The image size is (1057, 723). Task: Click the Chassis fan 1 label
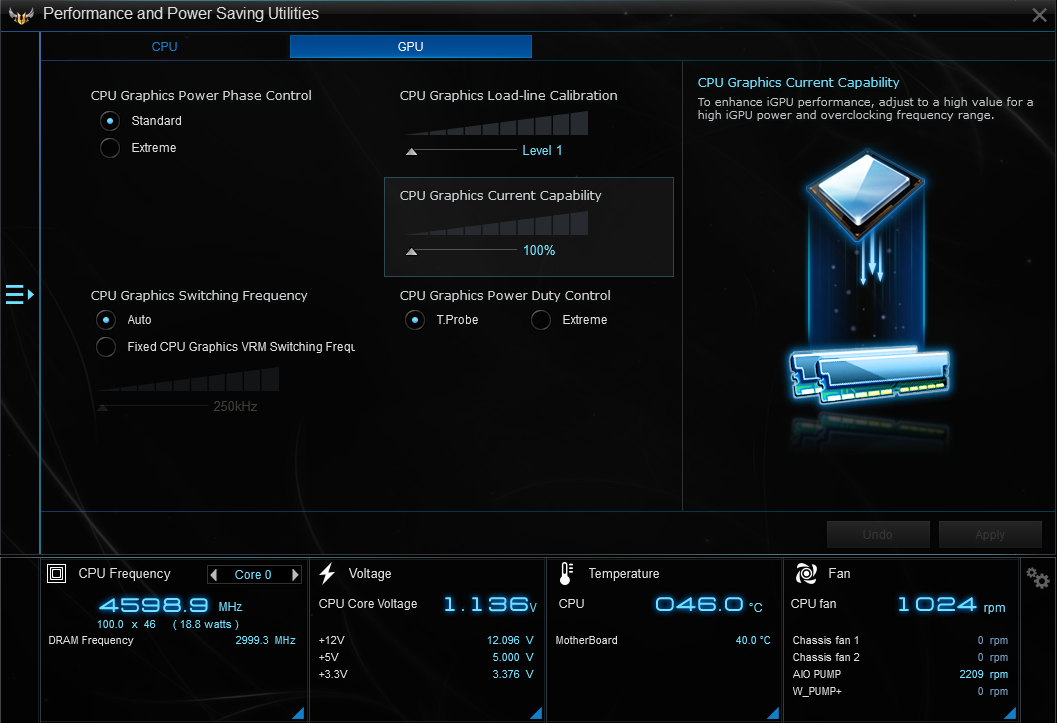pyautogui.click(x=826, y=640)
